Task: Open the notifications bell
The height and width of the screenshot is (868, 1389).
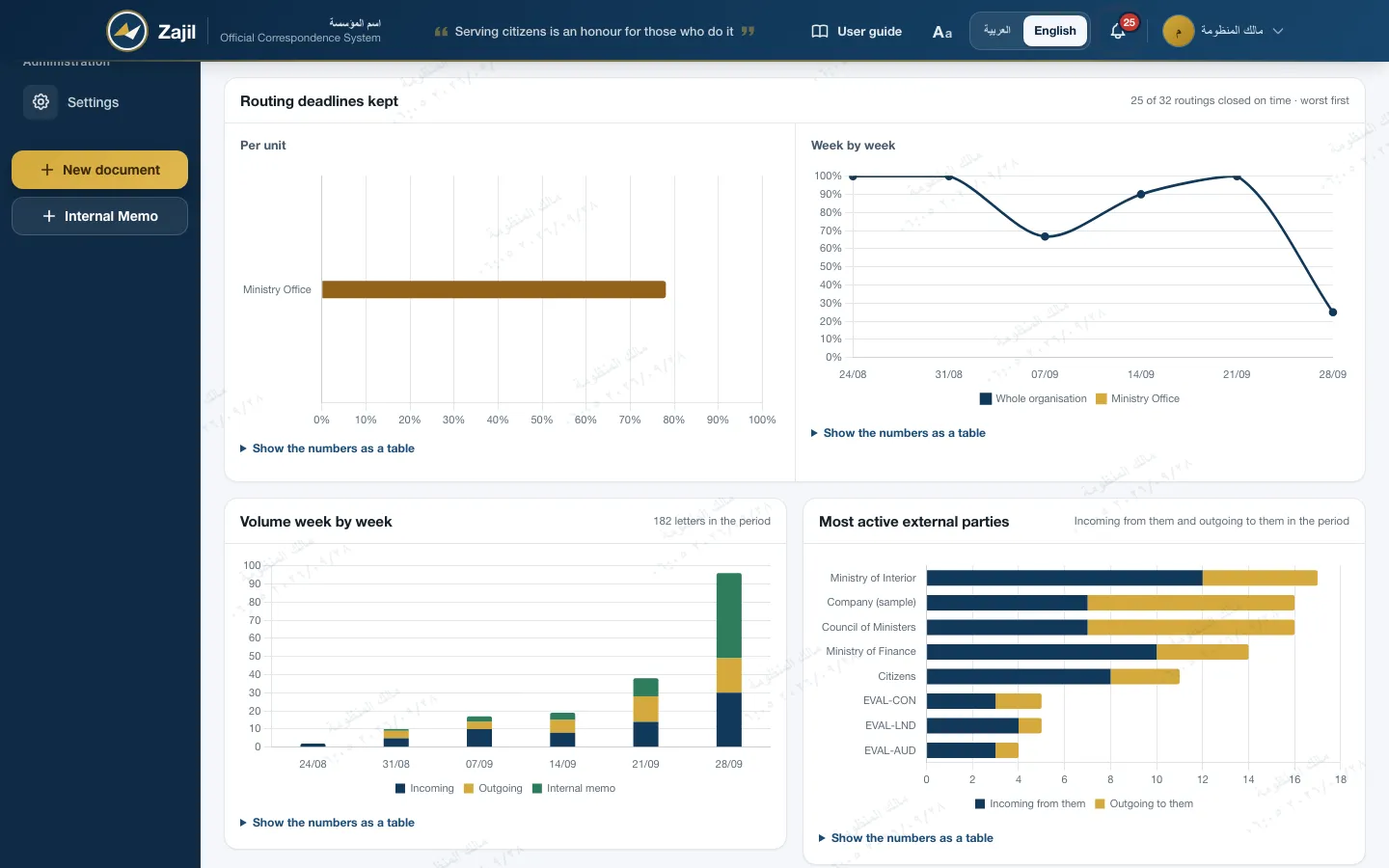Action: [x=1118, y=31]
